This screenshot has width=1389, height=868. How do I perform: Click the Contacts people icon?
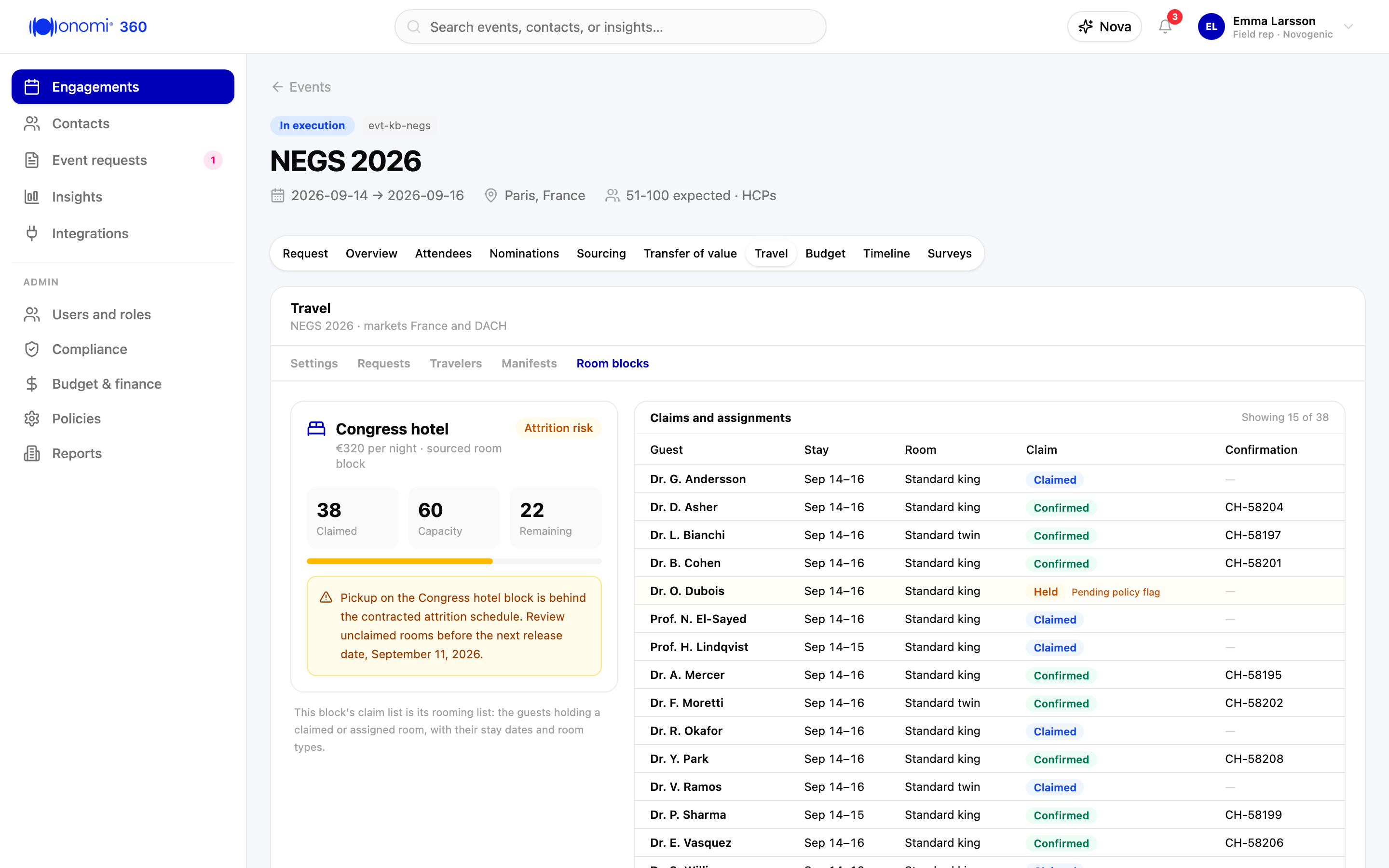point(32,123)
